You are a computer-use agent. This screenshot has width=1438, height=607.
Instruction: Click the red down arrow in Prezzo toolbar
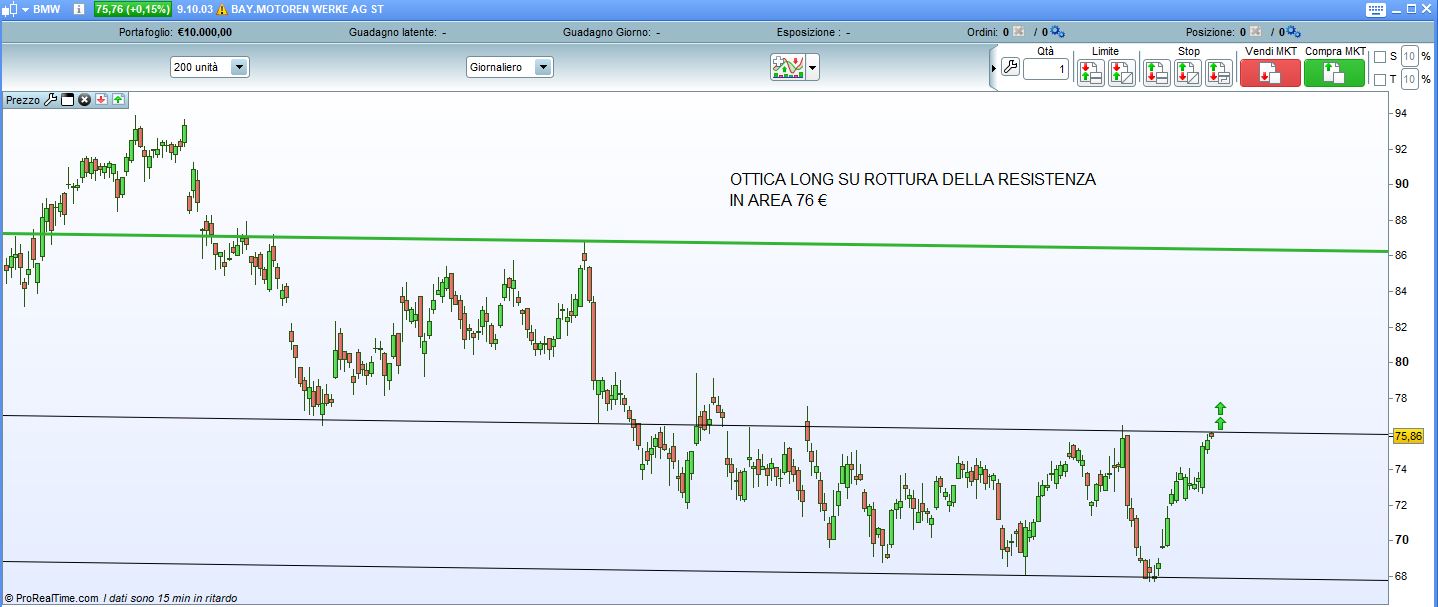(101, 100)
